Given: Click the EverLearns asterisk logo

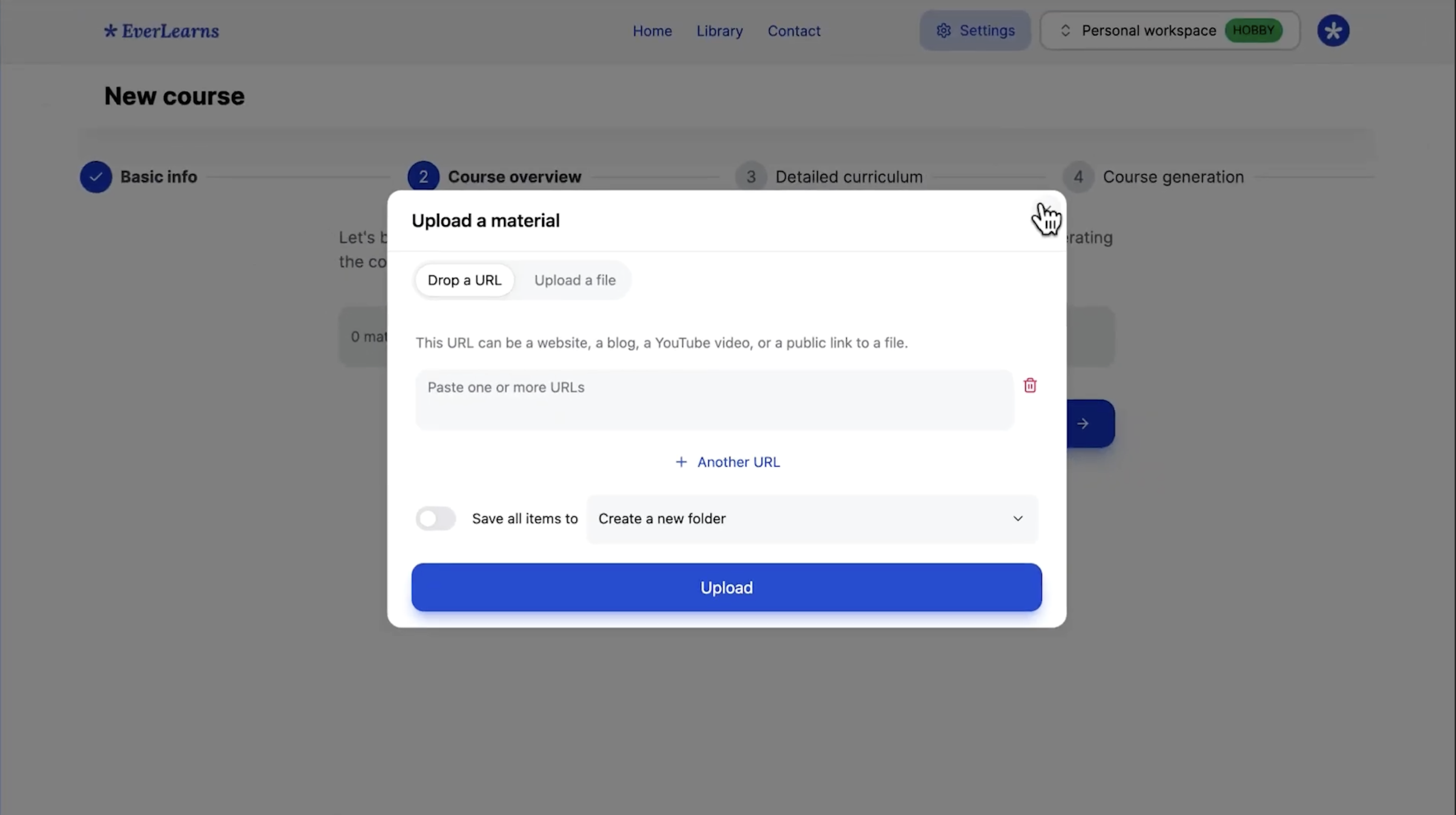Looking at the screenshot, I should tap(111, 31).
